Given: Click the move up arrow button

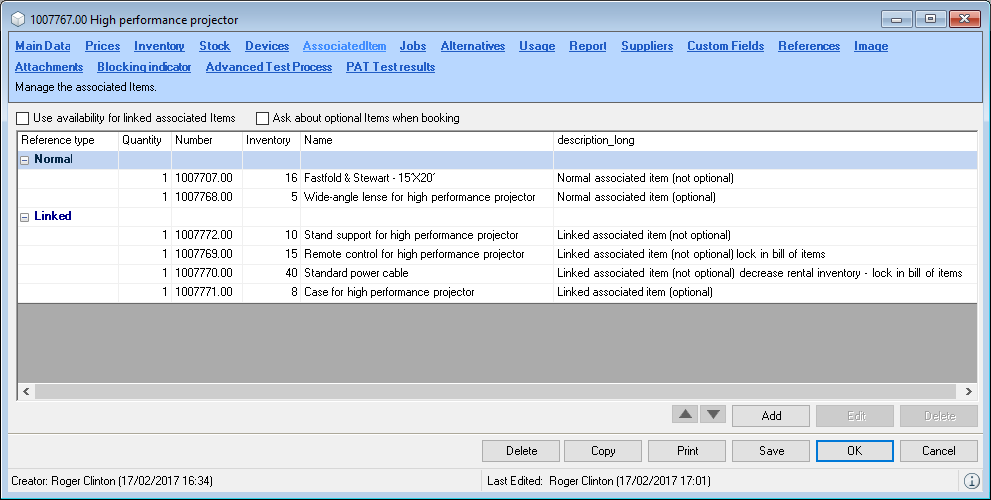Looking at the screenshot, I should click(x=685, y=415).
